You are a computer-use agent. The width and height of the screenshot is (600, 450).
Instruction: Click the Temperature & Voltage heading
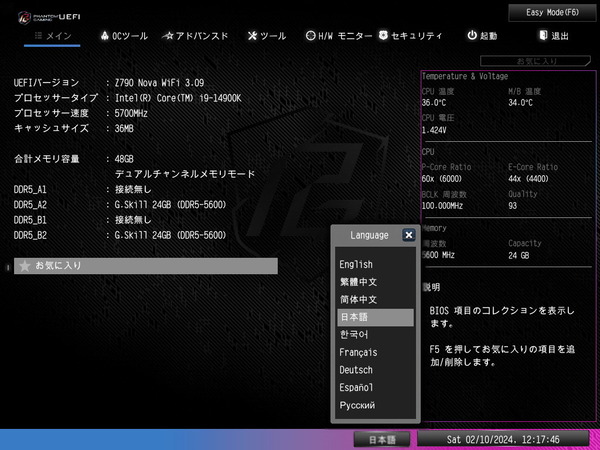click(x=465, y=77)
